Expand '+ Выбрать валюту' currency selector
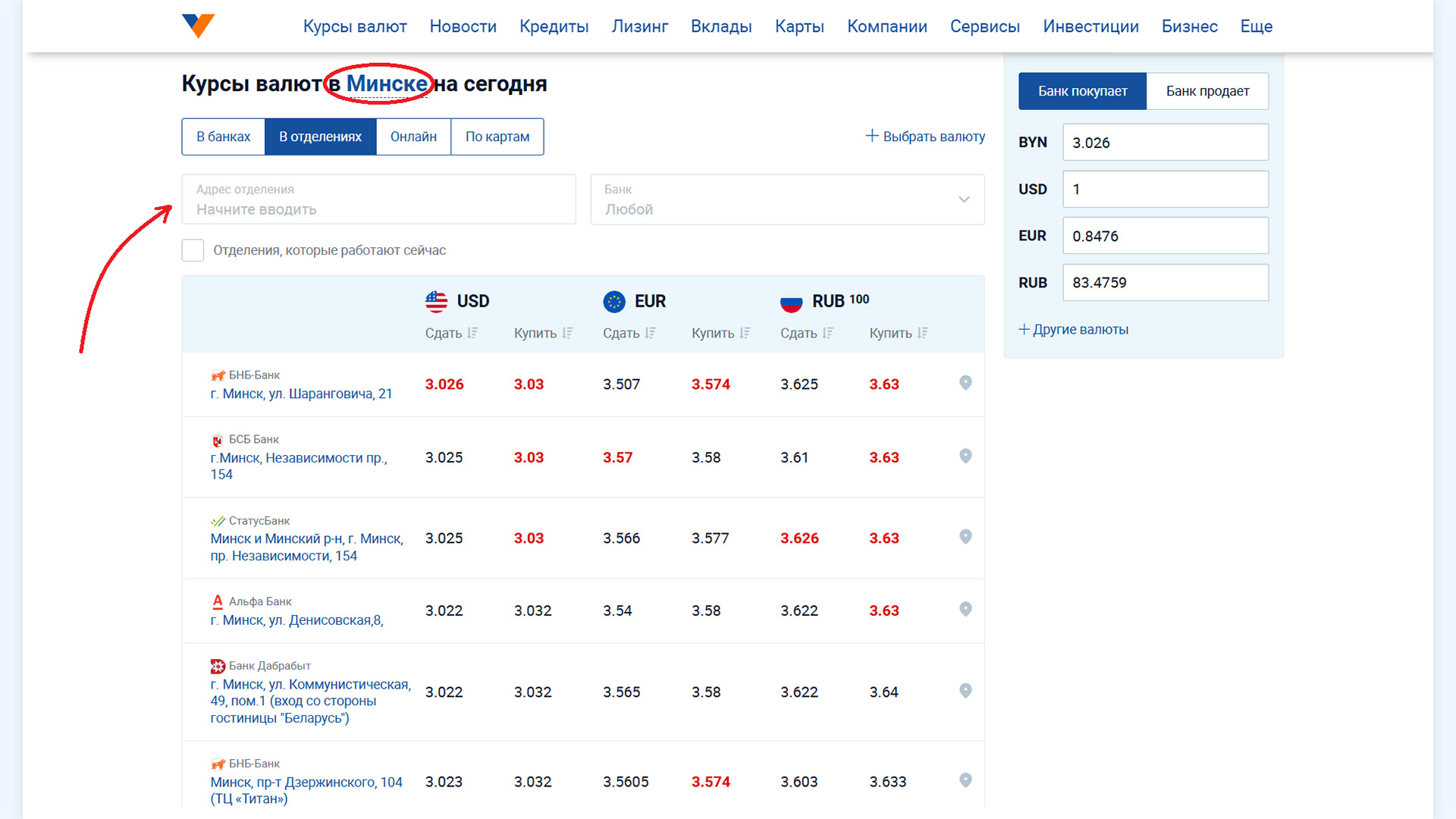The image size is (1456, 819). [925, 136]
